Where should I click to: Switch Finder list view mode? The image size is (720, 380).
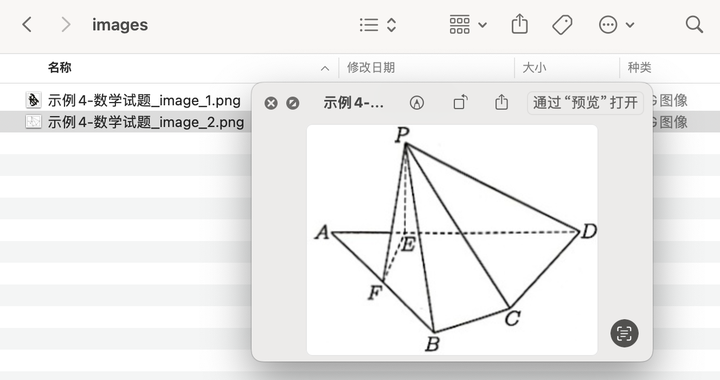coord(369,25)
